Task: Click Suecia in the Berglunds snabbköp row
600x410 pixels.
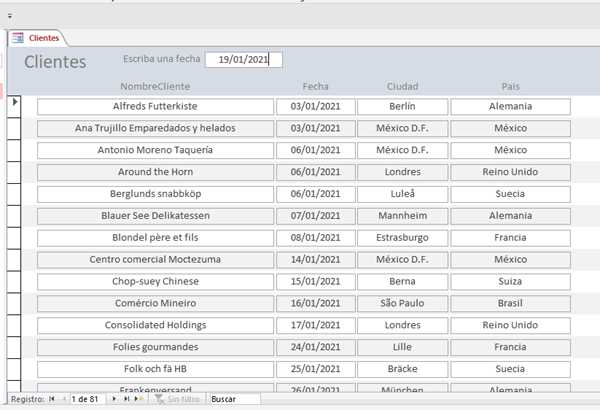Action: 510,194
